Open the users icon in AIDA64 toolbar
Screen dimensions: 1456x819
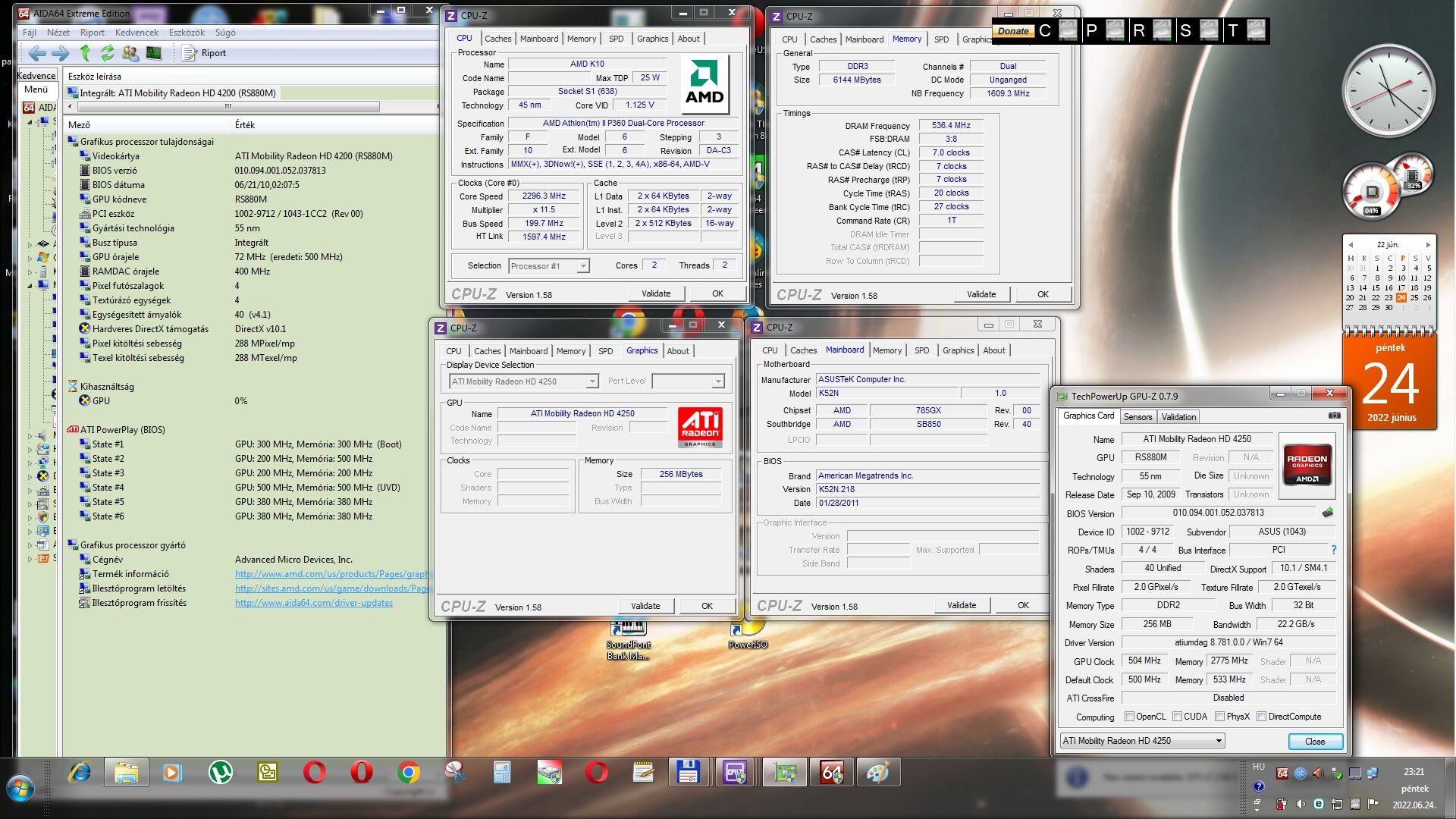130,53
